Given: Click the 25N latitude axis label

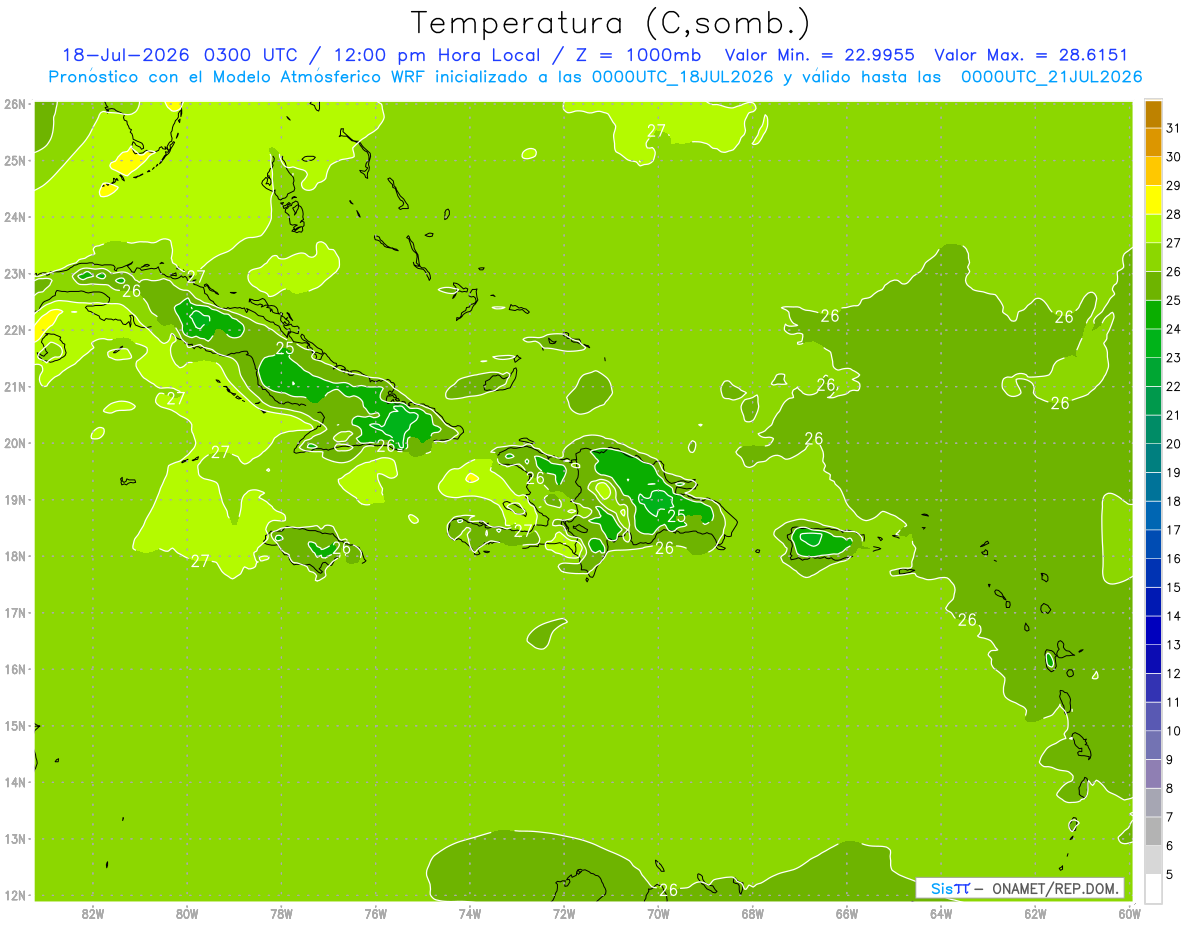Looking at the screenshot, I should [14, 160].
